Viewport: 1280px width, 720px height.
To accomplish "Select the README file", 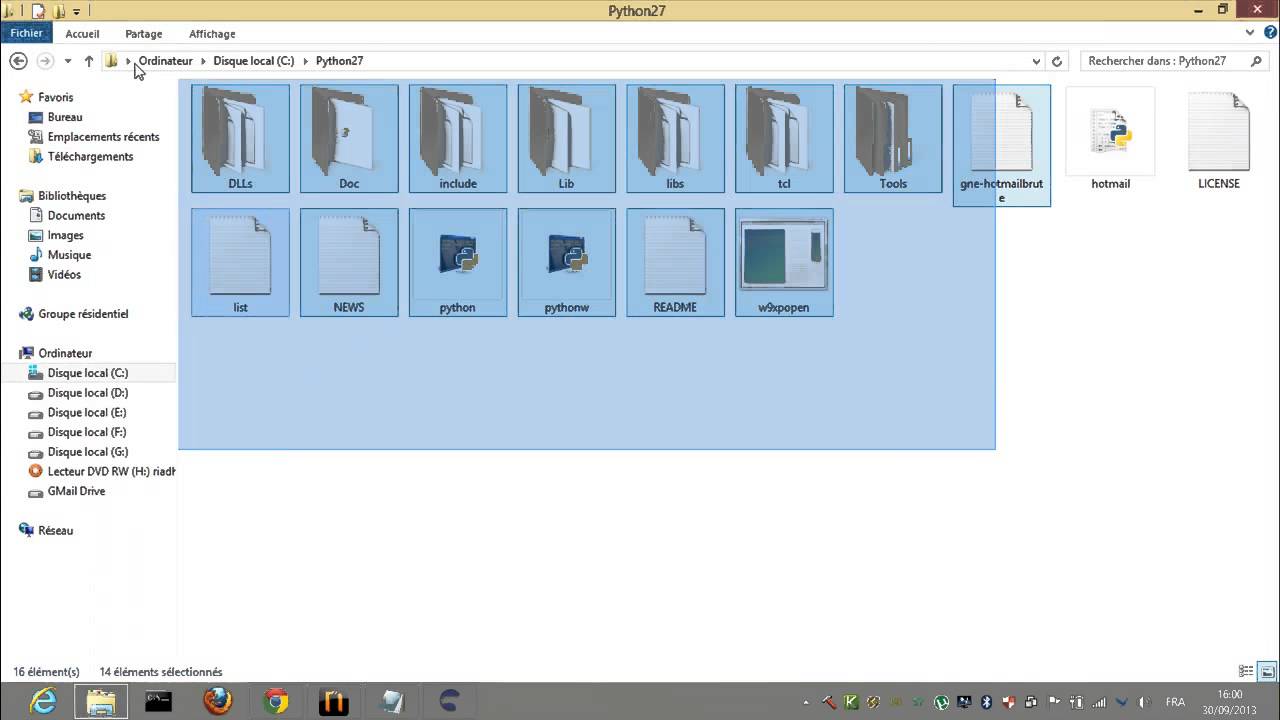I will pyautogui.click(x=675, y=262).
